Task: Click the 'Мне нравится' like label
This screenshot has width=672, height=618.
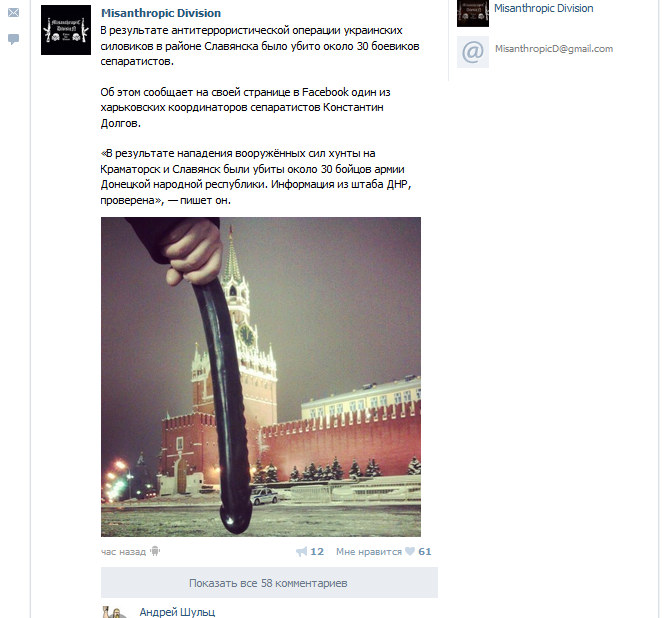Action: coord(369,552)
